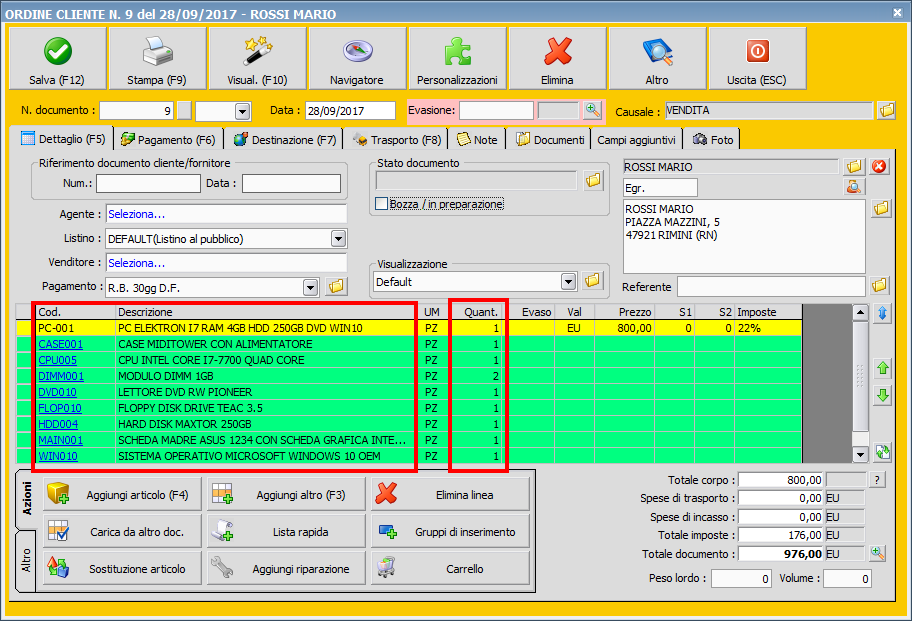Select the vertical Azioni tab
This screenshot has height=621, width=912.
(26, 498)
